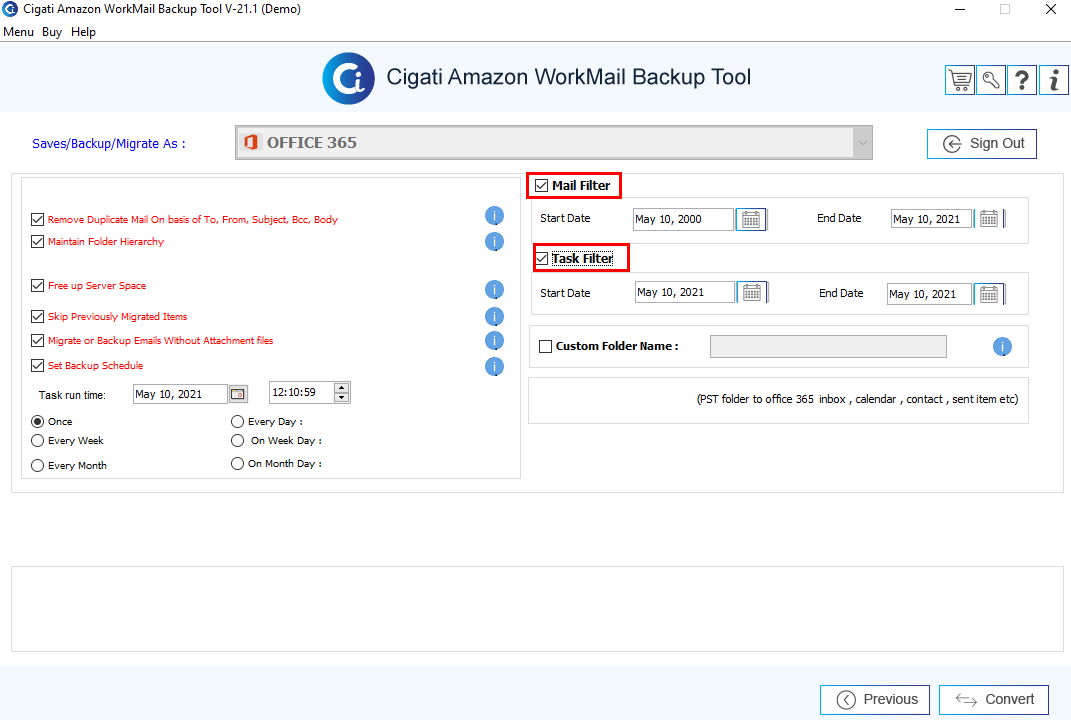Click the Custom Folder Name text field

828,346
